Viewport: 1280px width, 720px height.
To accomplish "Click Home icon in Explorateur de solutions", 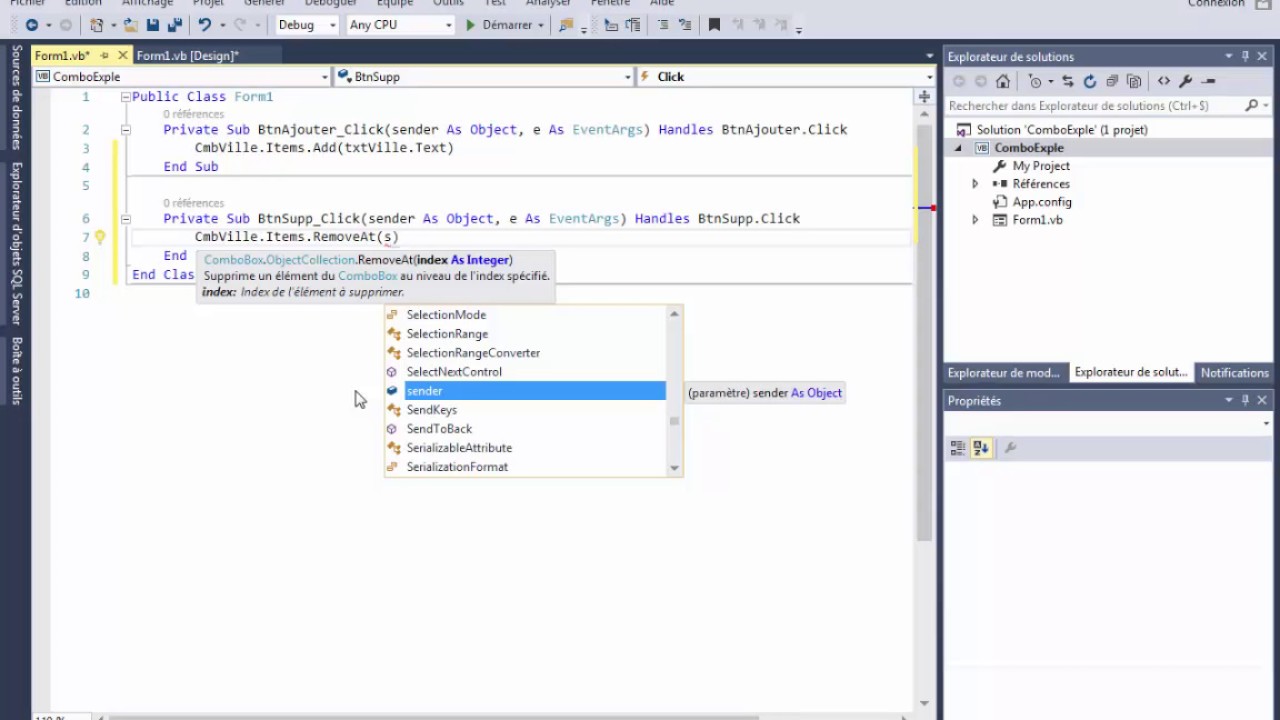I will coord(1003,81).
